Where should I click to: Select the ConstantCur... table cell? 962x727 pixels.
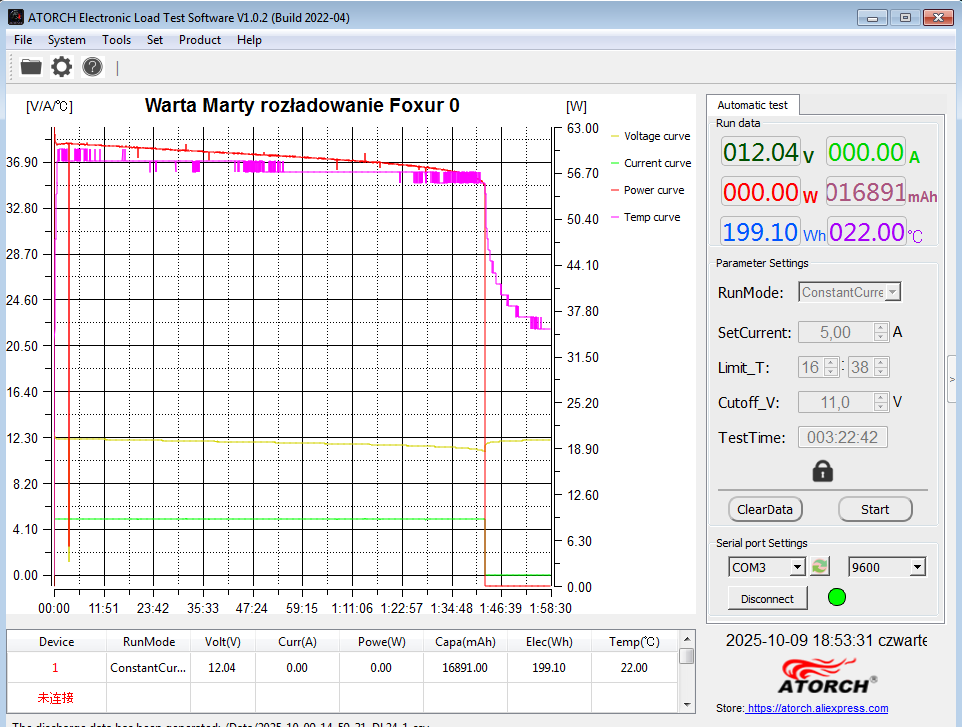coord(148,667)
